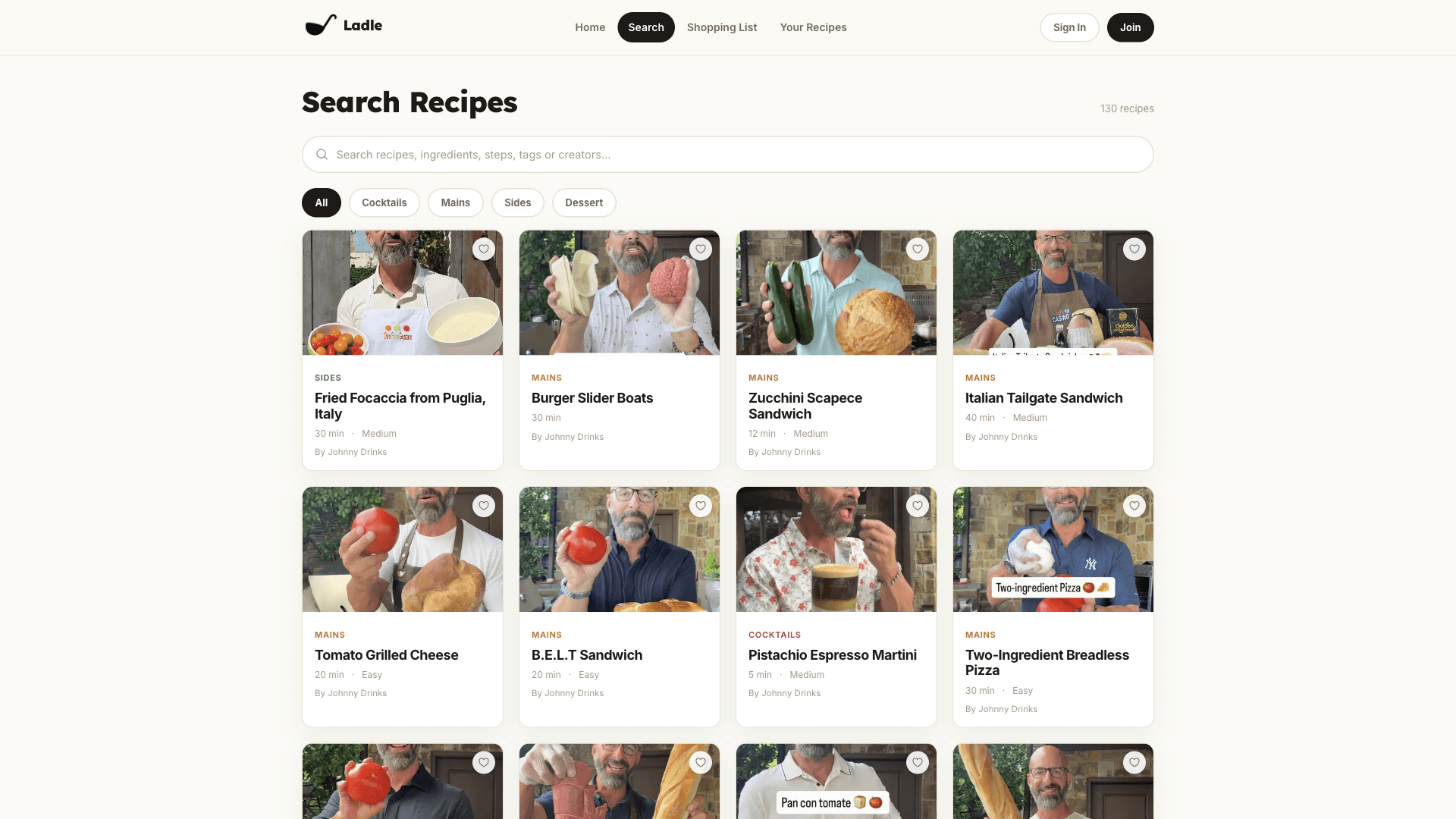Image resolution: width=1456 pixels, height=819 pixels.
Task: Open Two-Ingredient Breadless Pizza photo
Action: pyautogui.click(x=1053, y=550)
